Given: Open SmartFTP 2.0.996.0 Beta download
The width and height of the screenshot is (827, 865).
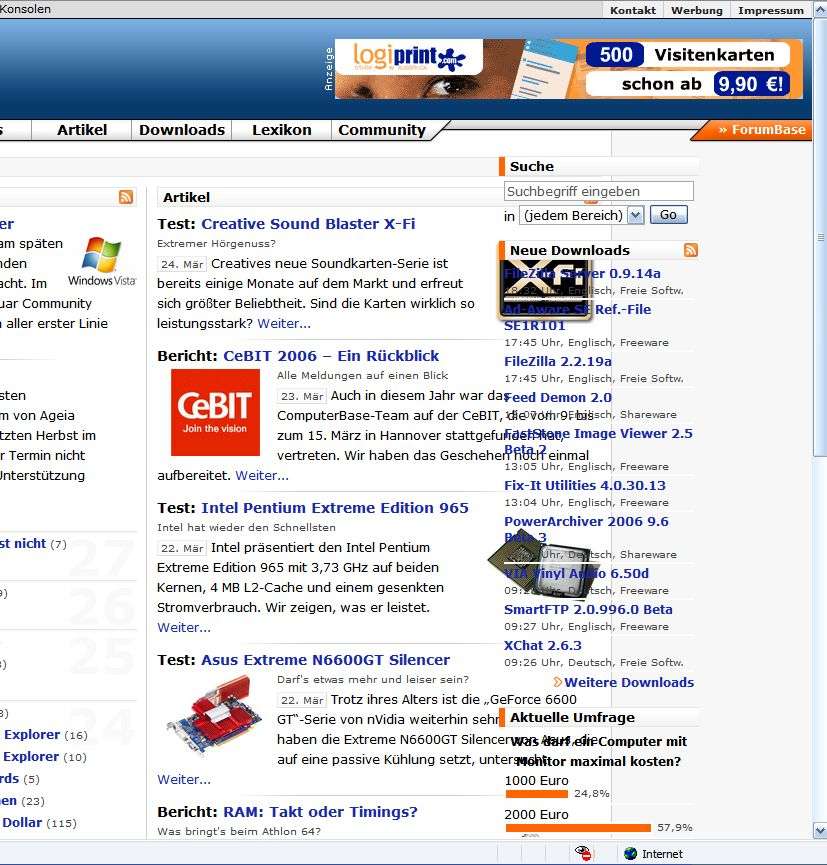Looking at the screenshot, I should [588, 609].
